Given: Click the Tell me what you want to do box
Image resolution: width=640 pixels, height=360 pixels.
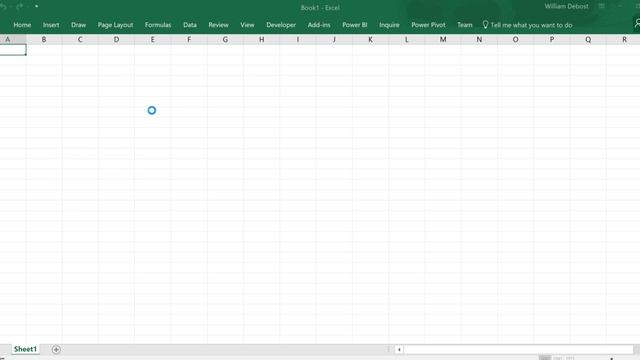Looking at the screenshot, I should point(531,25).
